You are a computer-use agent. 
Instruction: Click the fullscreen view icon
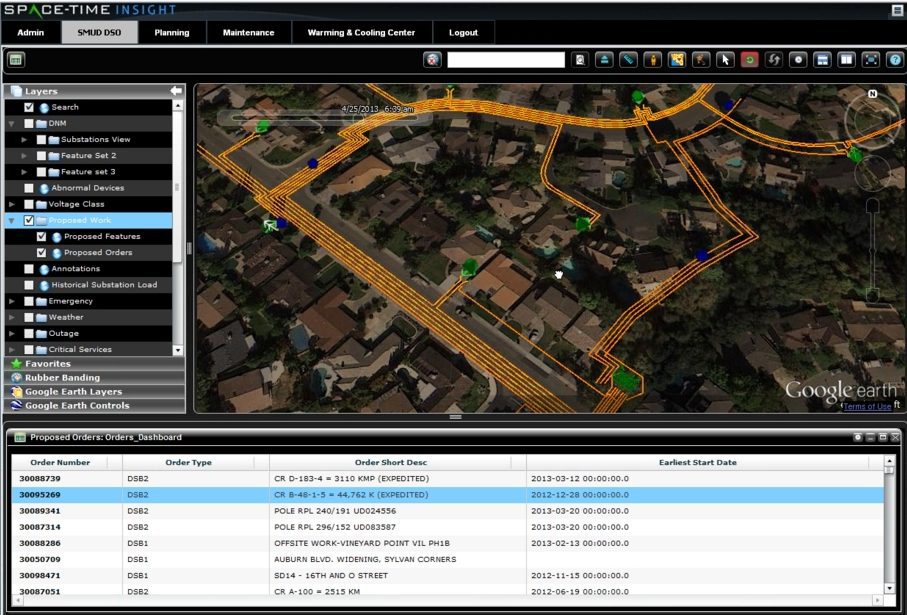870,60
